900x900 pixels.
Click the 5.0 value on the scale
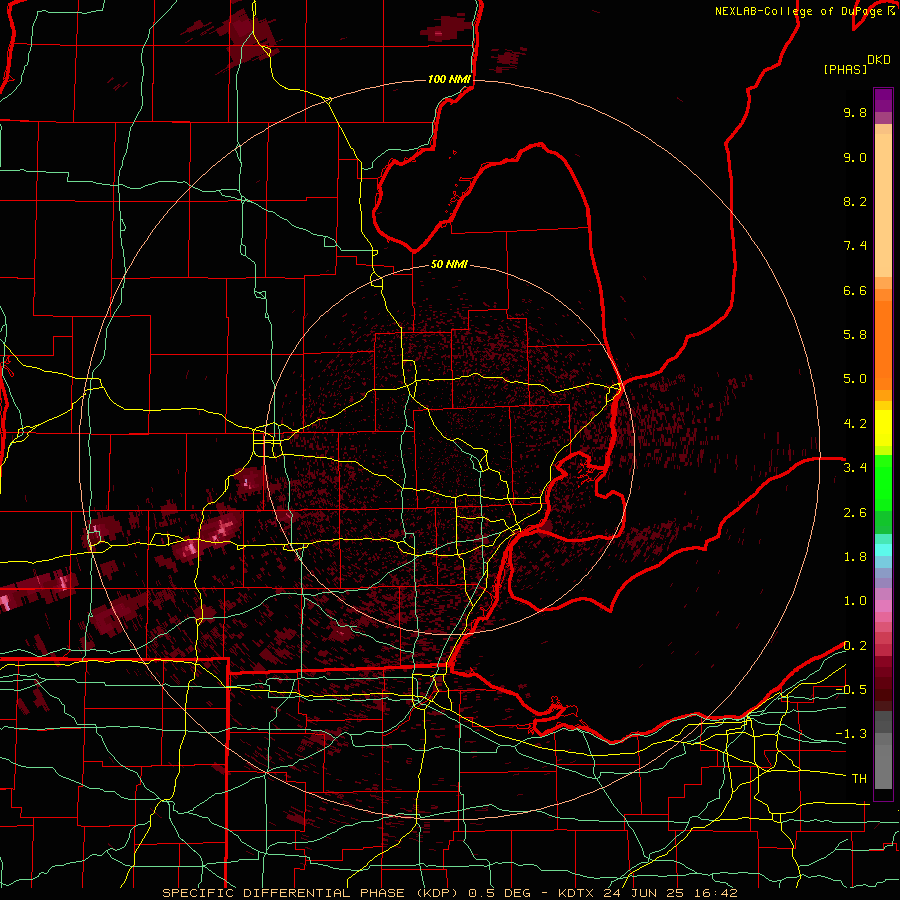click(x=855, y=379)
